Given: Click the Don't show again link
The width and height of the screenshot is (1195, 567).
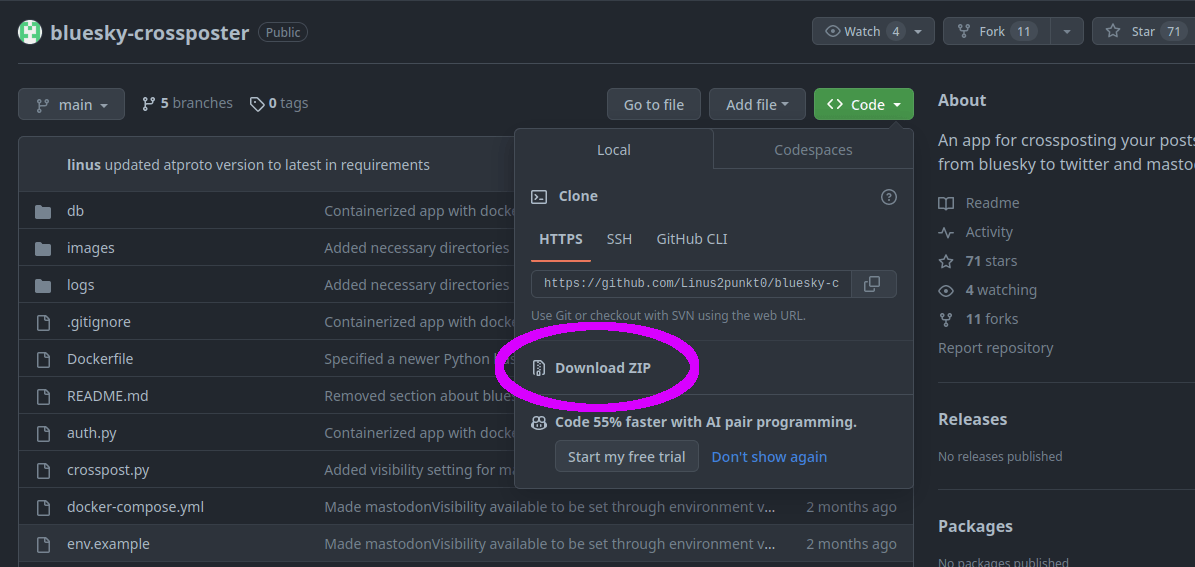Looking at the screenshot, I should (x=769, y=457).
